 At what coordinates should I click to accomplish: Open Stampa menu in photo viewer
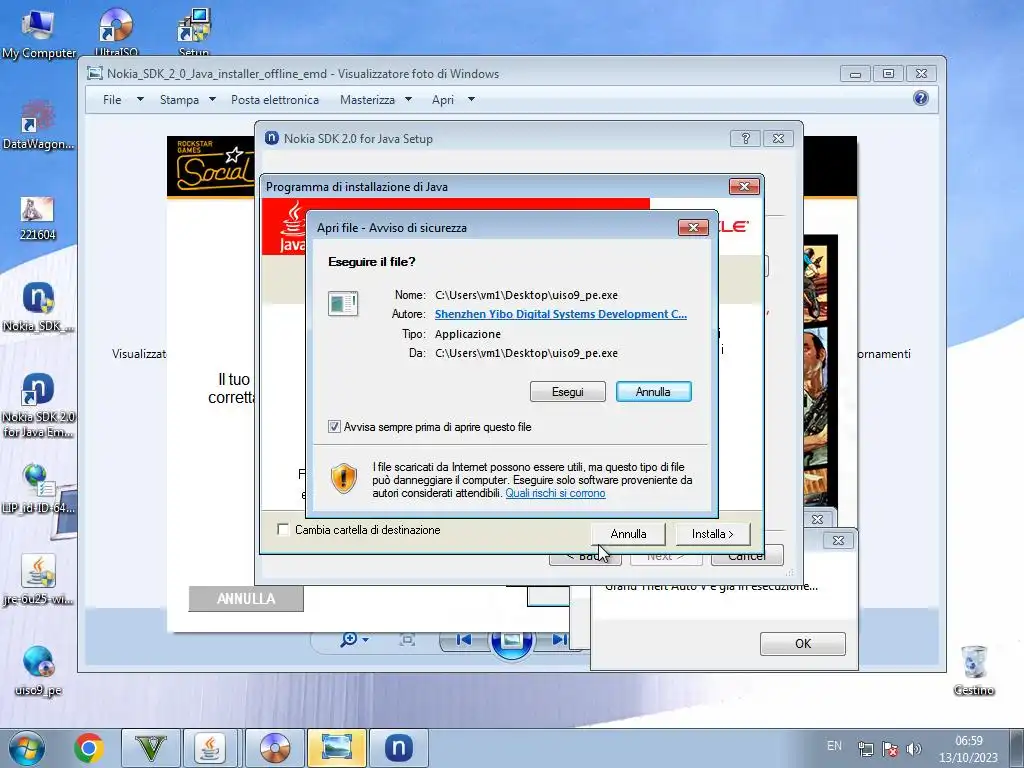coord(179,100)
